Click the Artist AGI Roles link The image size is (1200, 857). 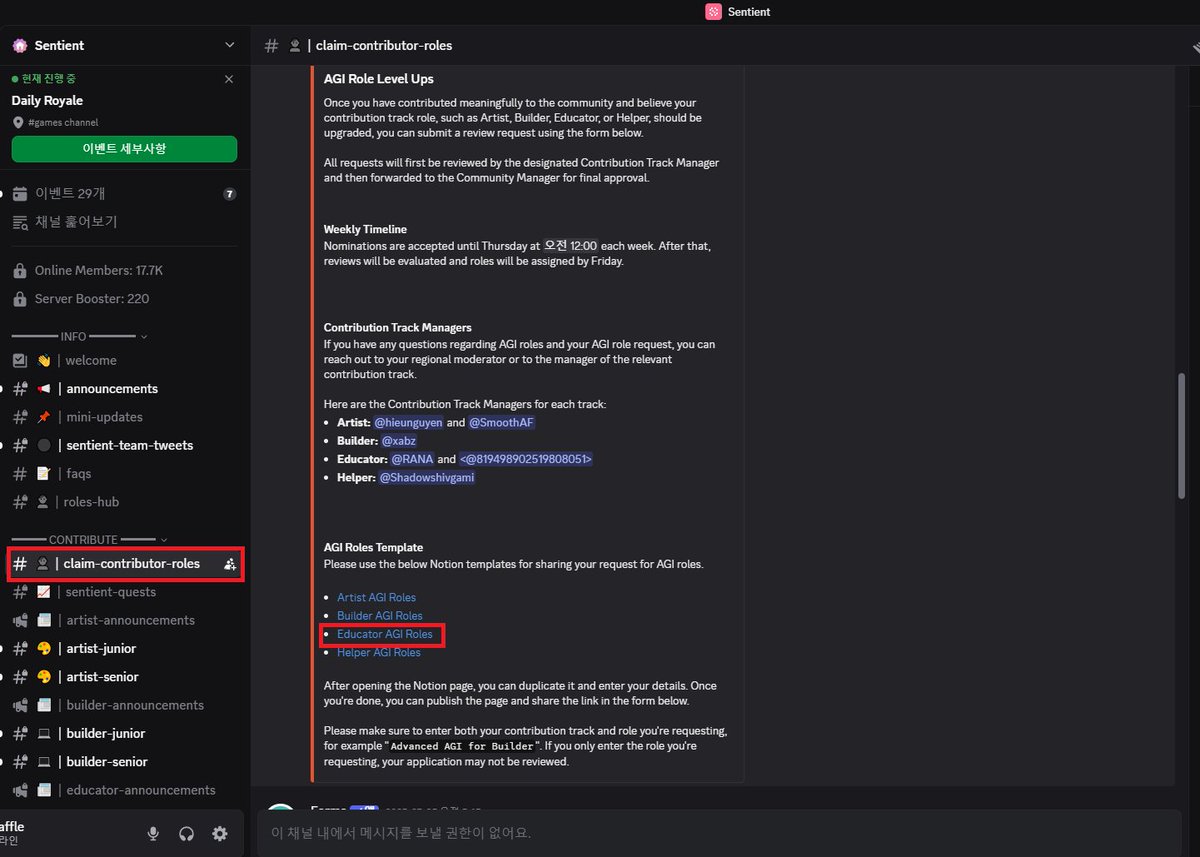point(376,597)
